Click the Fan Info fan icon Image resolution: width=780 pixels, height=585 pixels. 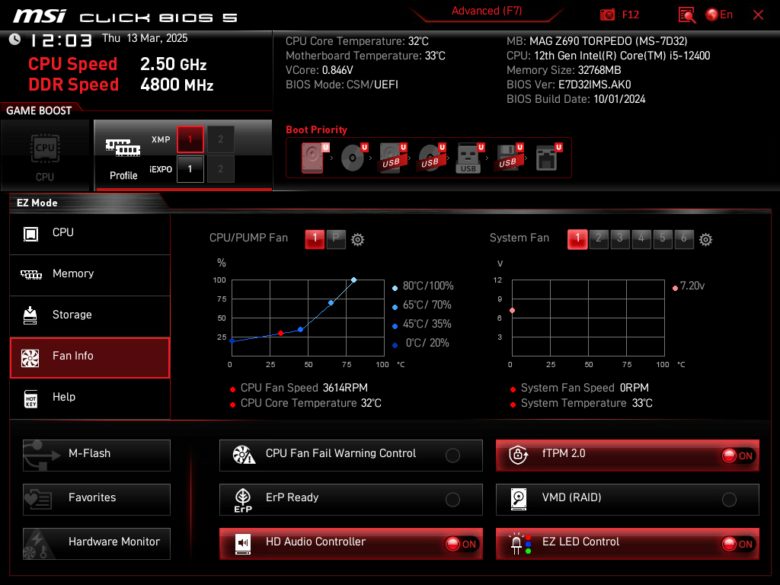pyautogui.click(x=30, y=358)
